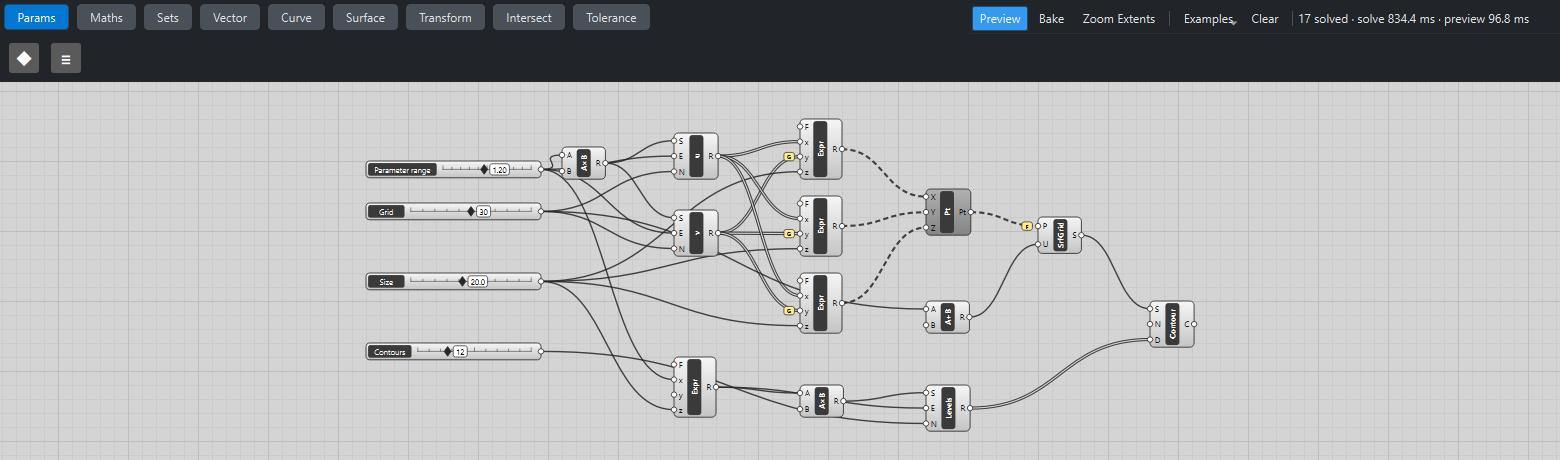Click the Z input port of Pt
This screenshot has width=1560, height=460.
click(926, 227)
